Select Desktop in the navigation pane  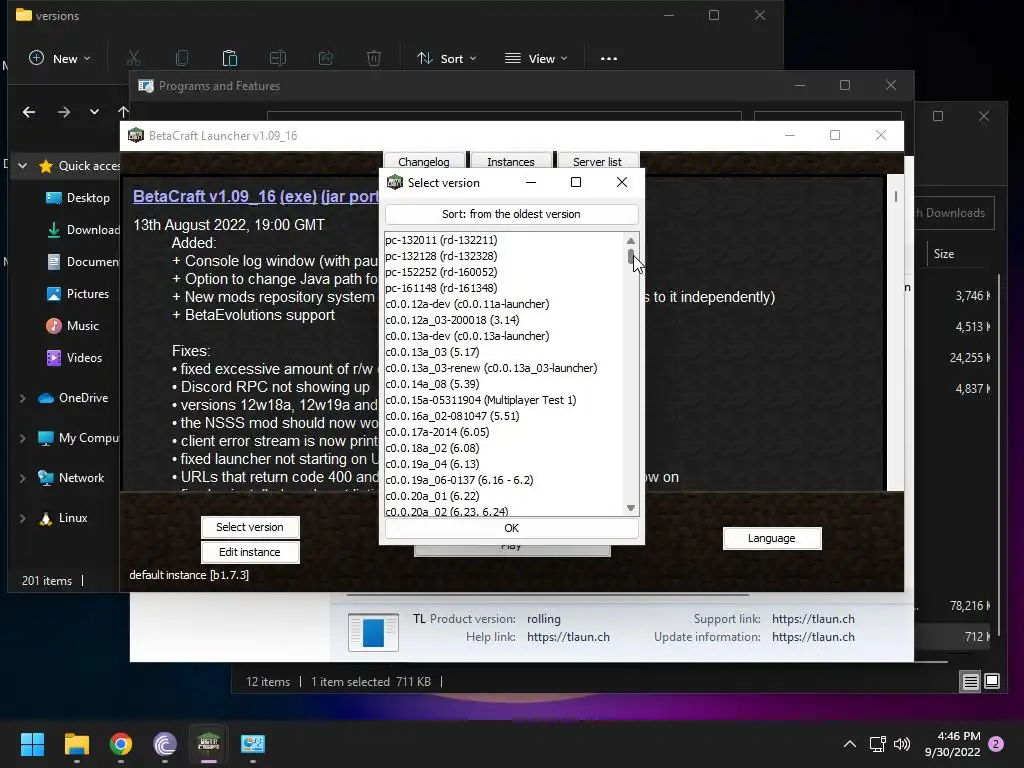[78, 198]
